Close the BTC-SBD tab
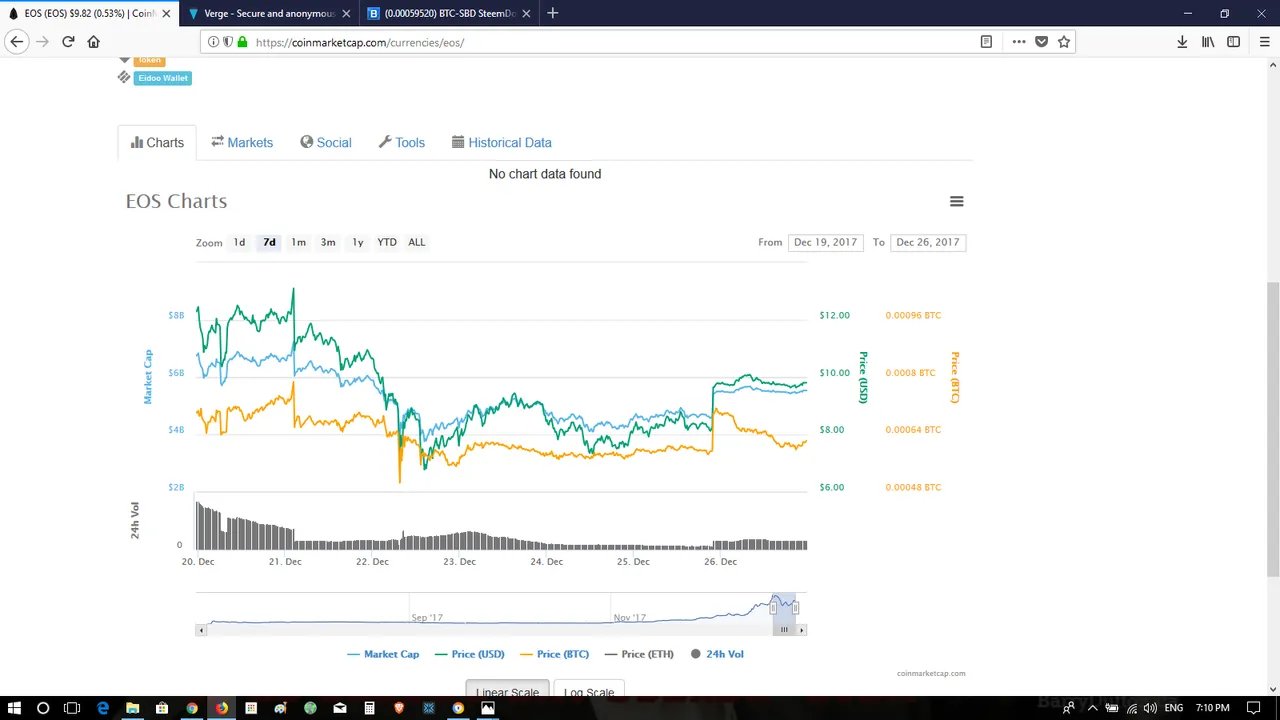The width and height of the screenshot is (1280, 720). click(x=527, y=14)
